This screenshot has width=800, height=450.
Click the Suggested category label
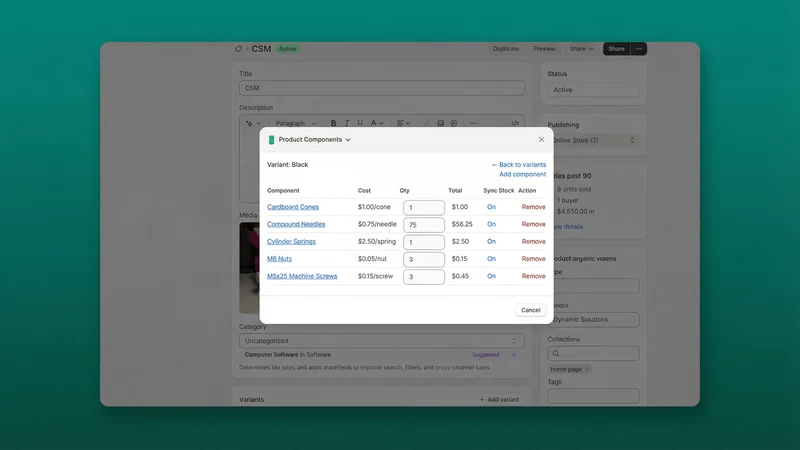(485, 355)
